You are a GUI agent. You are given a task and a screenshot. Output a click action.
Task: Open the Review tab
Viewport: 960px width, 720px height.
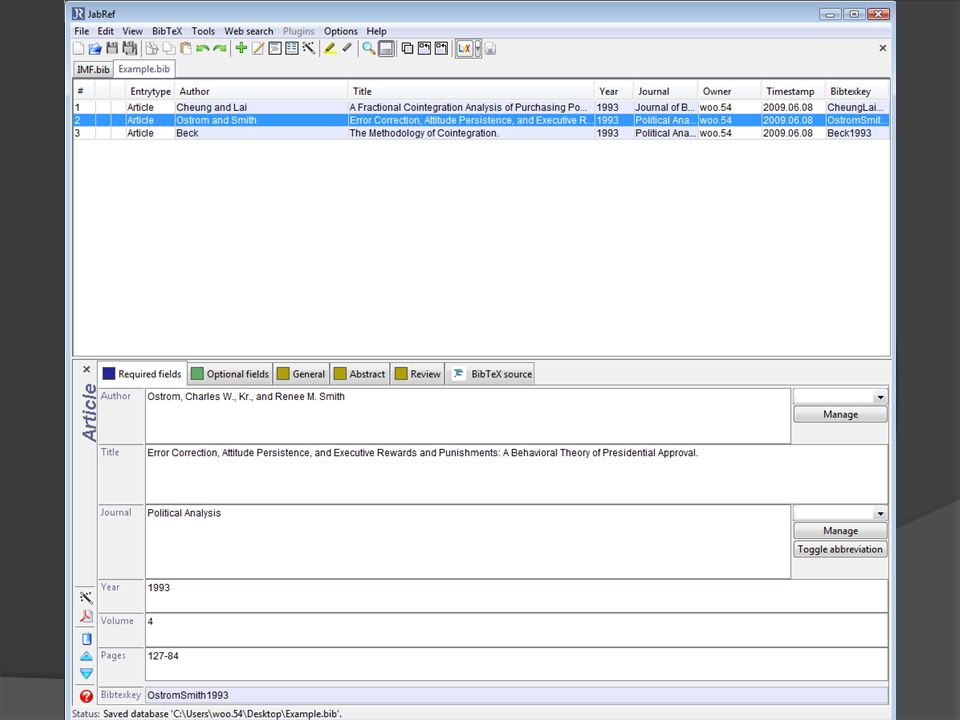click(418, 374)
